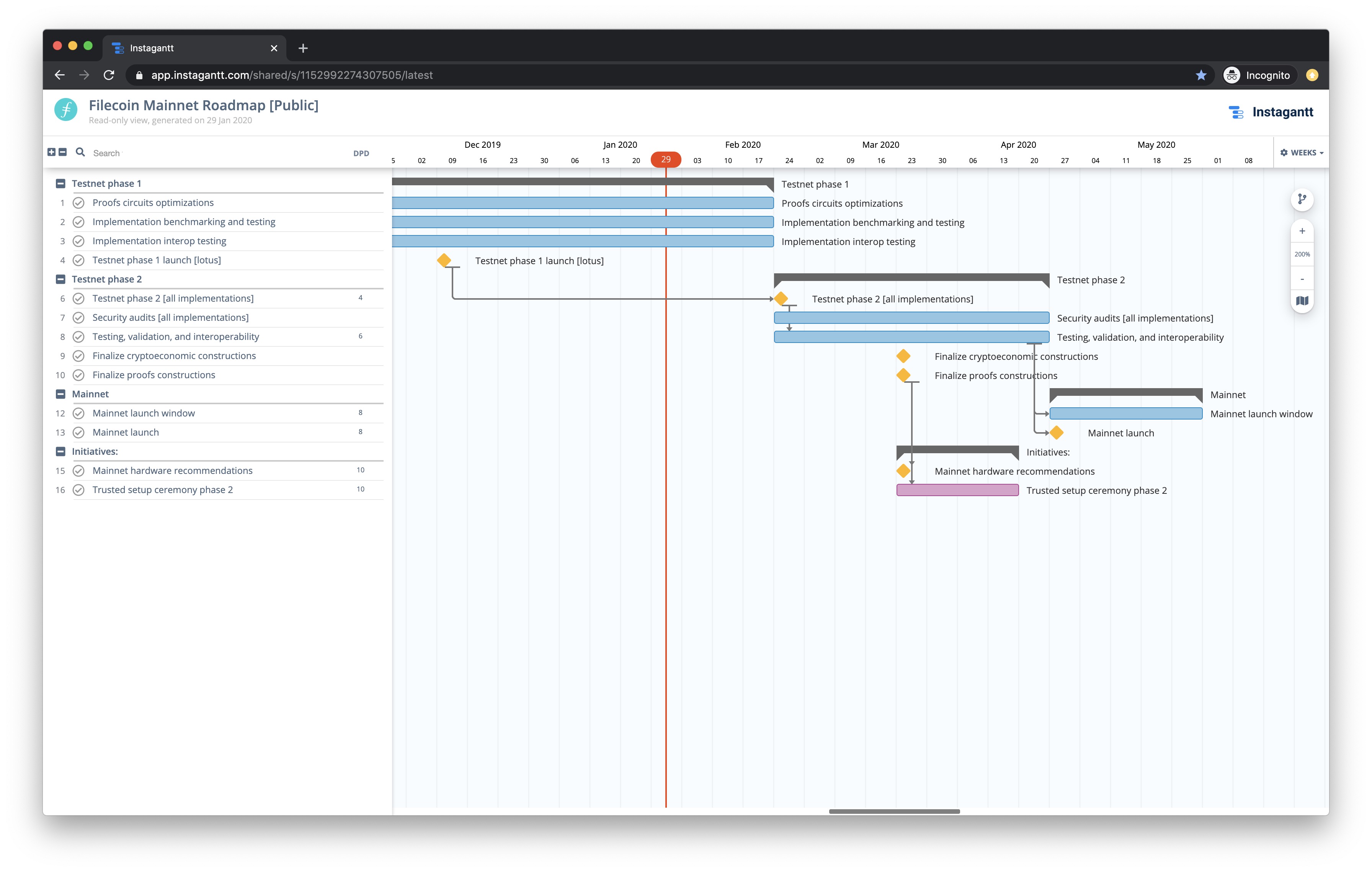Toggle completion of Trusted setup ceremony phase 2
This screenshot has width=1372, height=872.
[x=78, y=489]
